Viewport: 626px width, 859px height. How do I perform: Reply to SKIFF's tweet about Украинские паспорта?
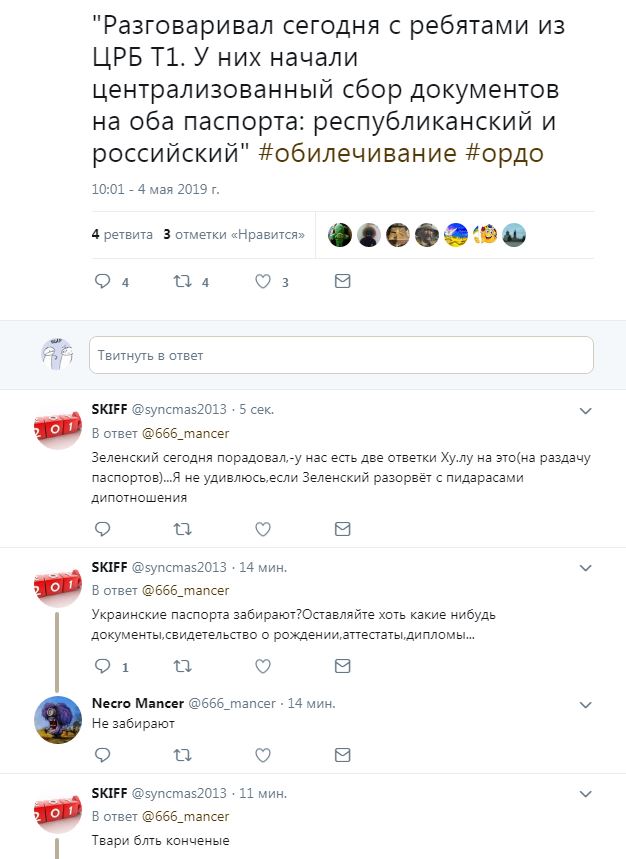click(102, 665)
